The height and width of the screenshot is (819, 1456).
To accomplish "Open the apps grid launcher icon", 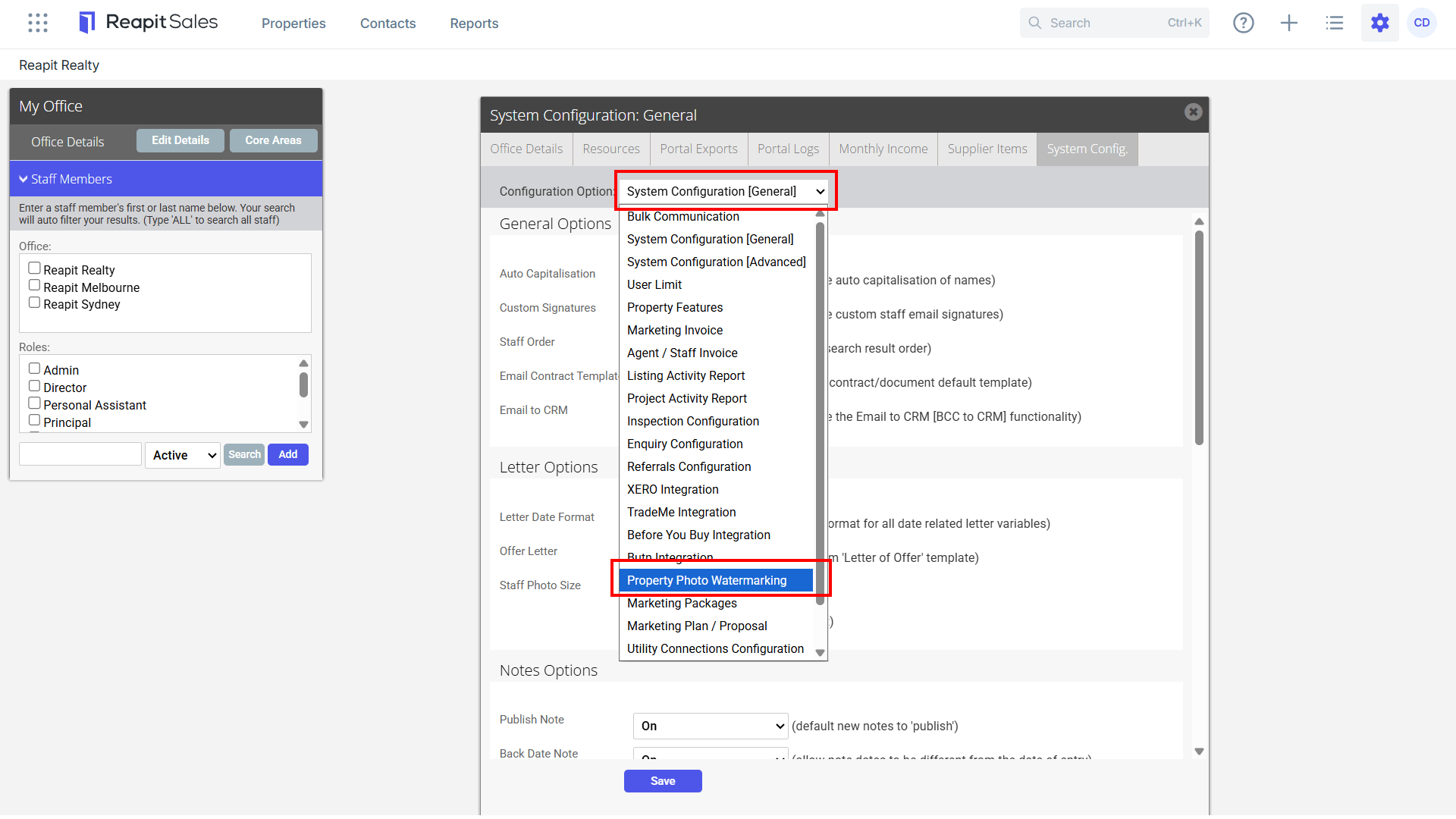I will coord(38,23).
